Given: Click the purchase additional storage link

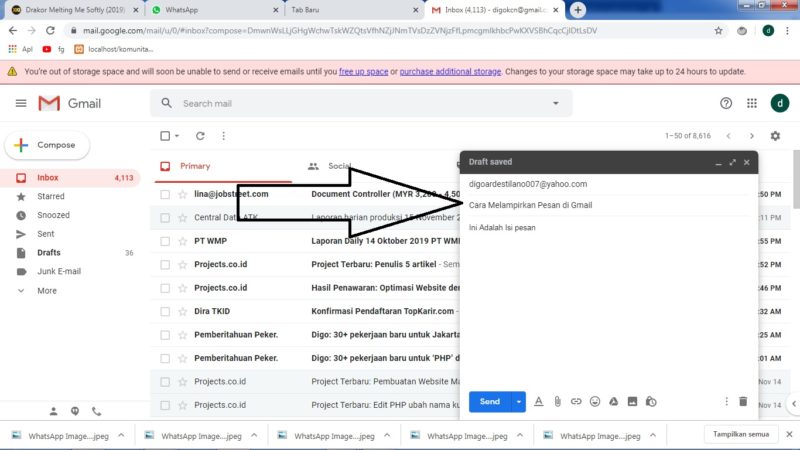Looking at the screenshot, I should (450, 72).
